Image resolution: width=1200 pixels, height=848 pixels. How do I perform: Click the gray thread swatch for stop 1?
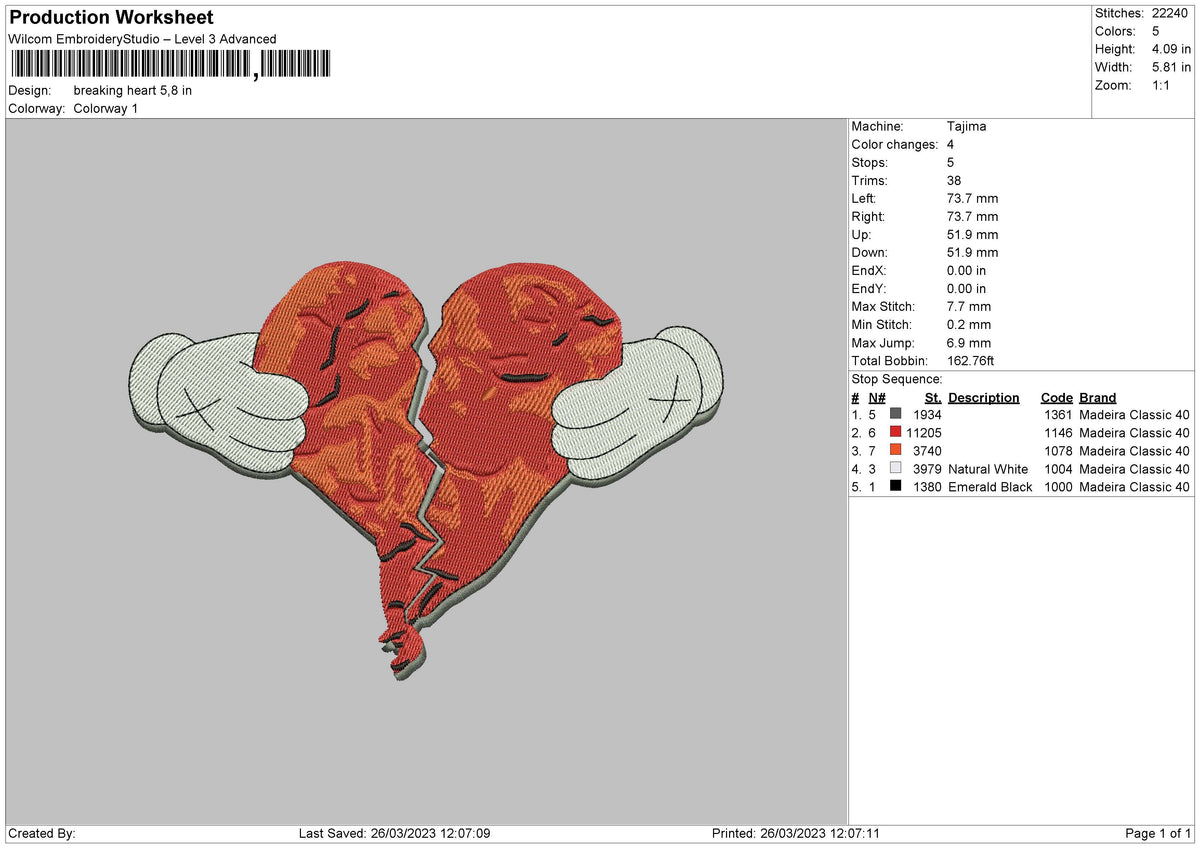[895, 414]
